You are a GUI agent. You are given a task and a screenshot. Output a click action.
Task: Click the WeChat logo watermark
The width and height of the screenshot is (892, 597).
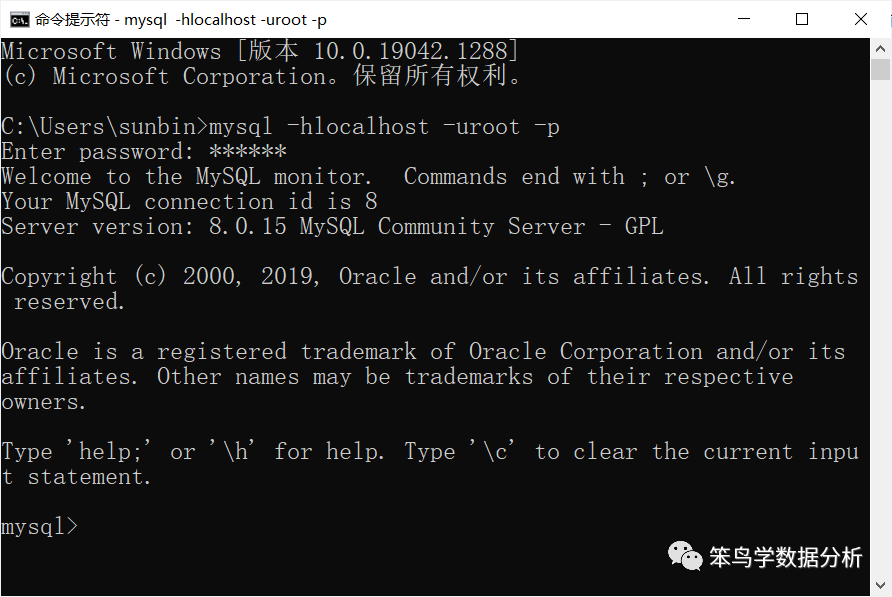(685, 555)
